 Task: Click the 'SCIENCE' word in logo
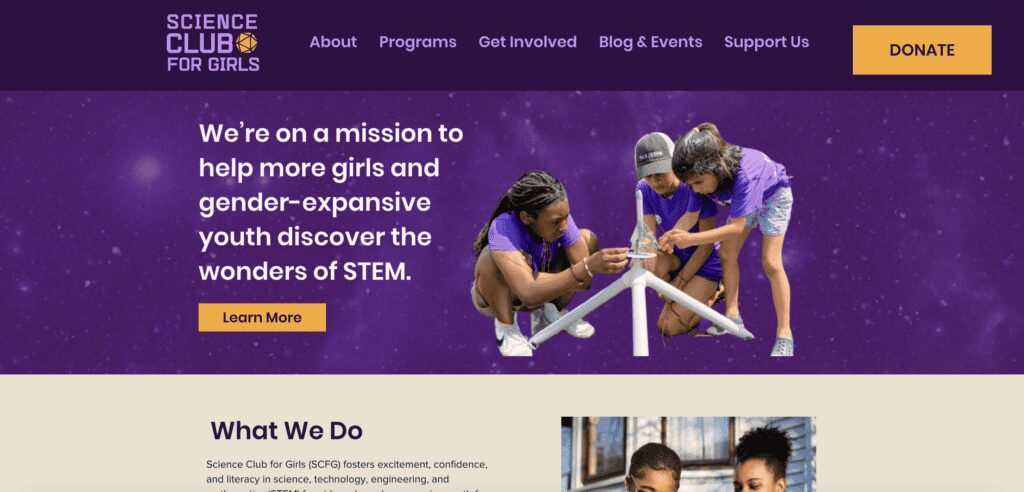(212, 22)
